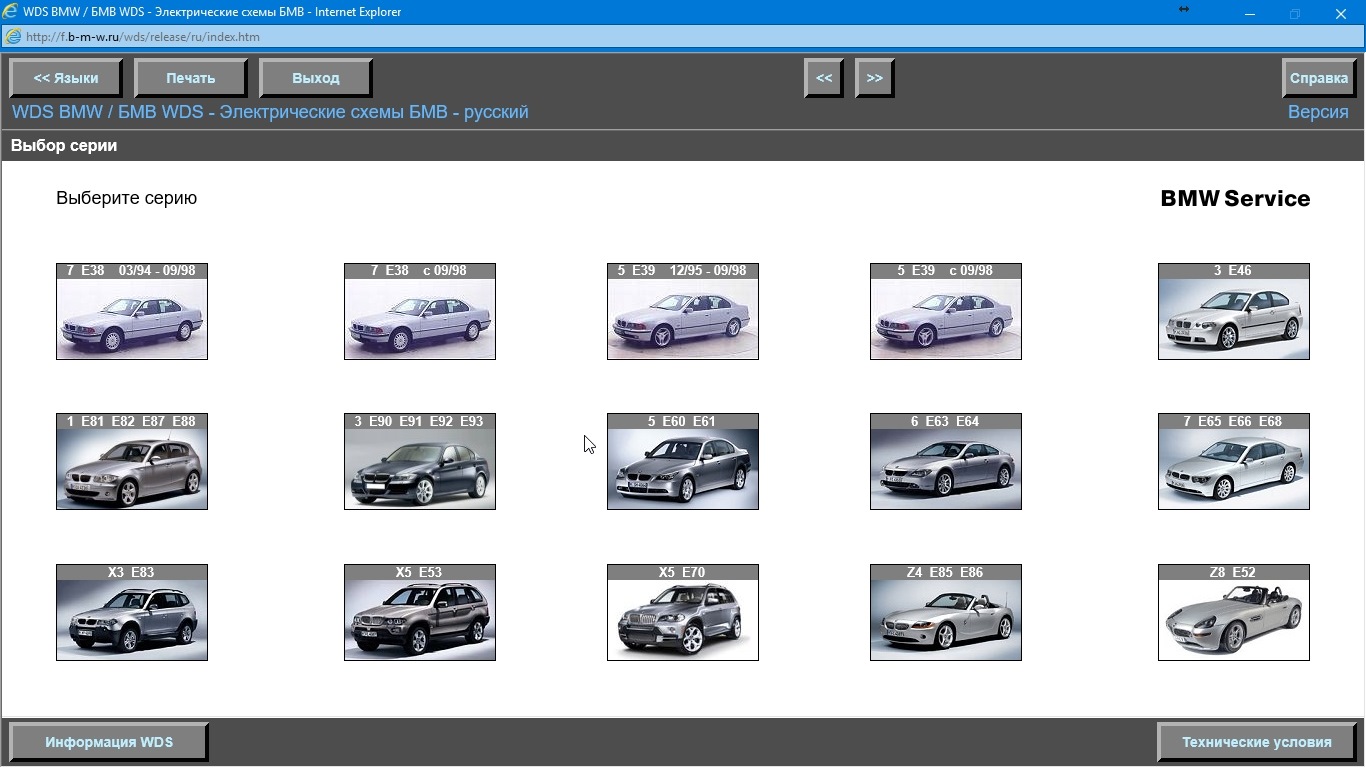Close the Internet Explorer window
This screenshot has height=768, width=1366.
(x=1341, y=14)
